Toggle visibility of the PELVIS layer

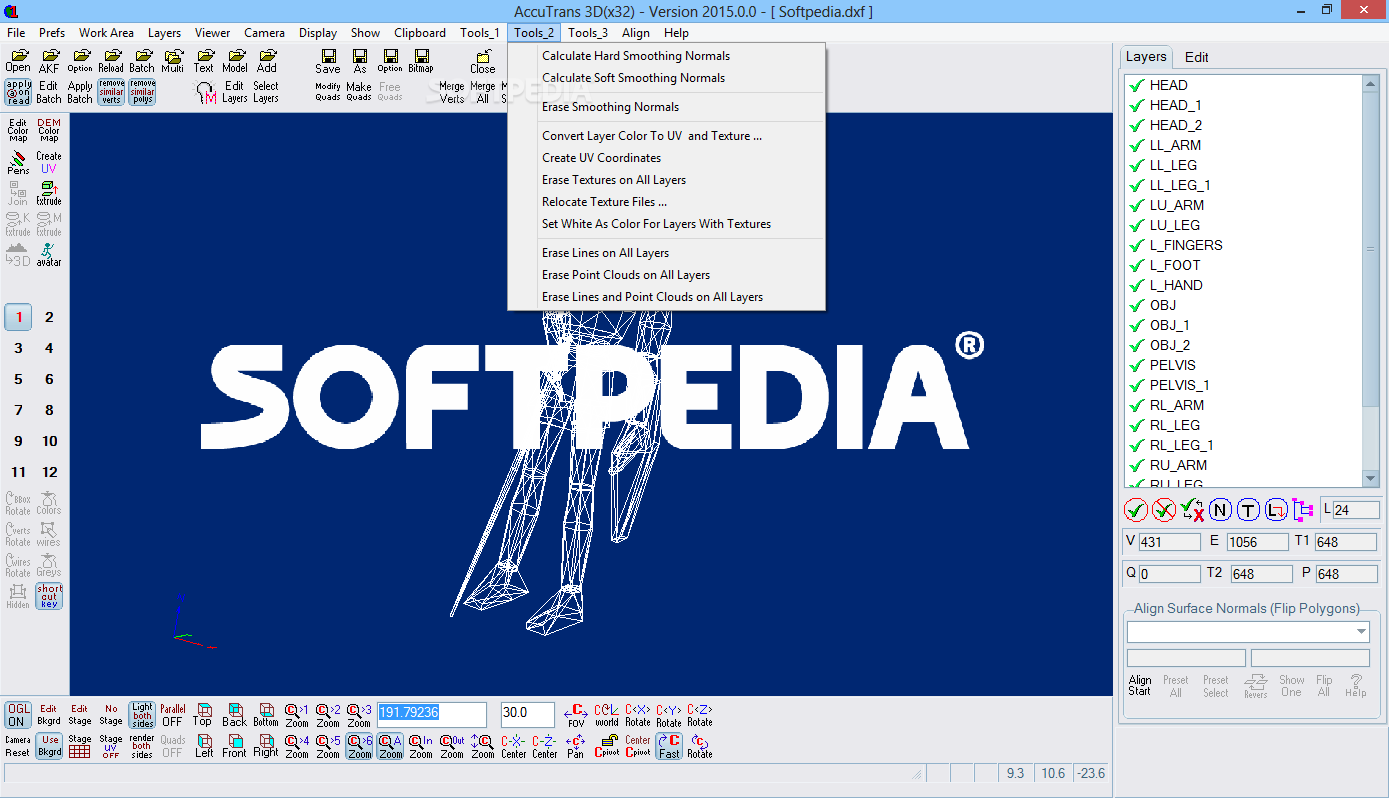(1136, 365)
